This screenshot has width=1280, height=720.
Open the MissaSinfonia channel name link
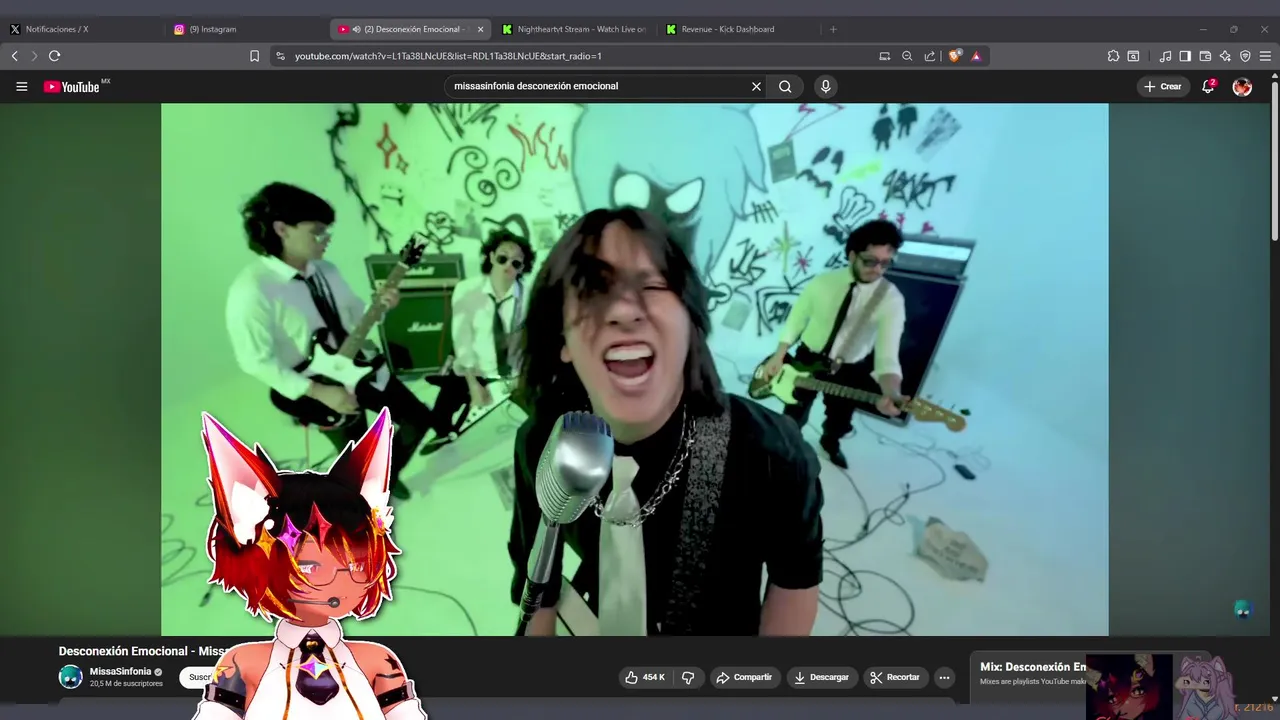120,672
